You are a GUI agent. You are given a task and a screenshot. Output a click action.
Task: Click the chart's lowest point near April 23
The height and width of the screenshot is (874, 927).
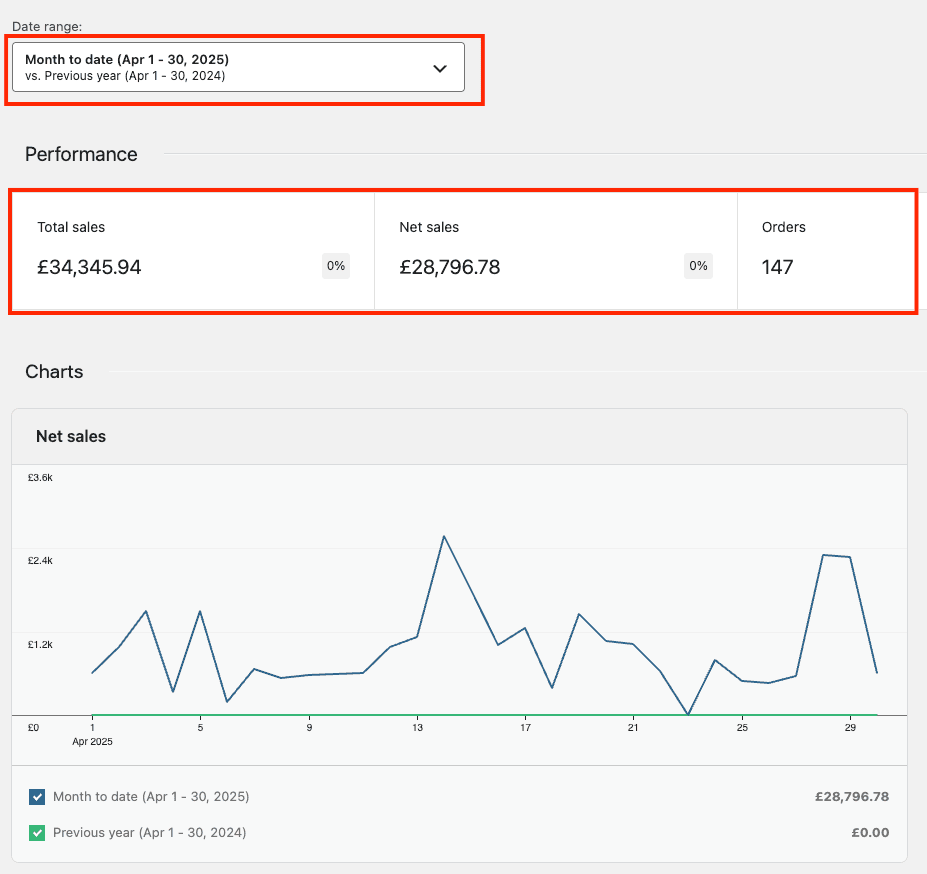[x=688, y=714]
